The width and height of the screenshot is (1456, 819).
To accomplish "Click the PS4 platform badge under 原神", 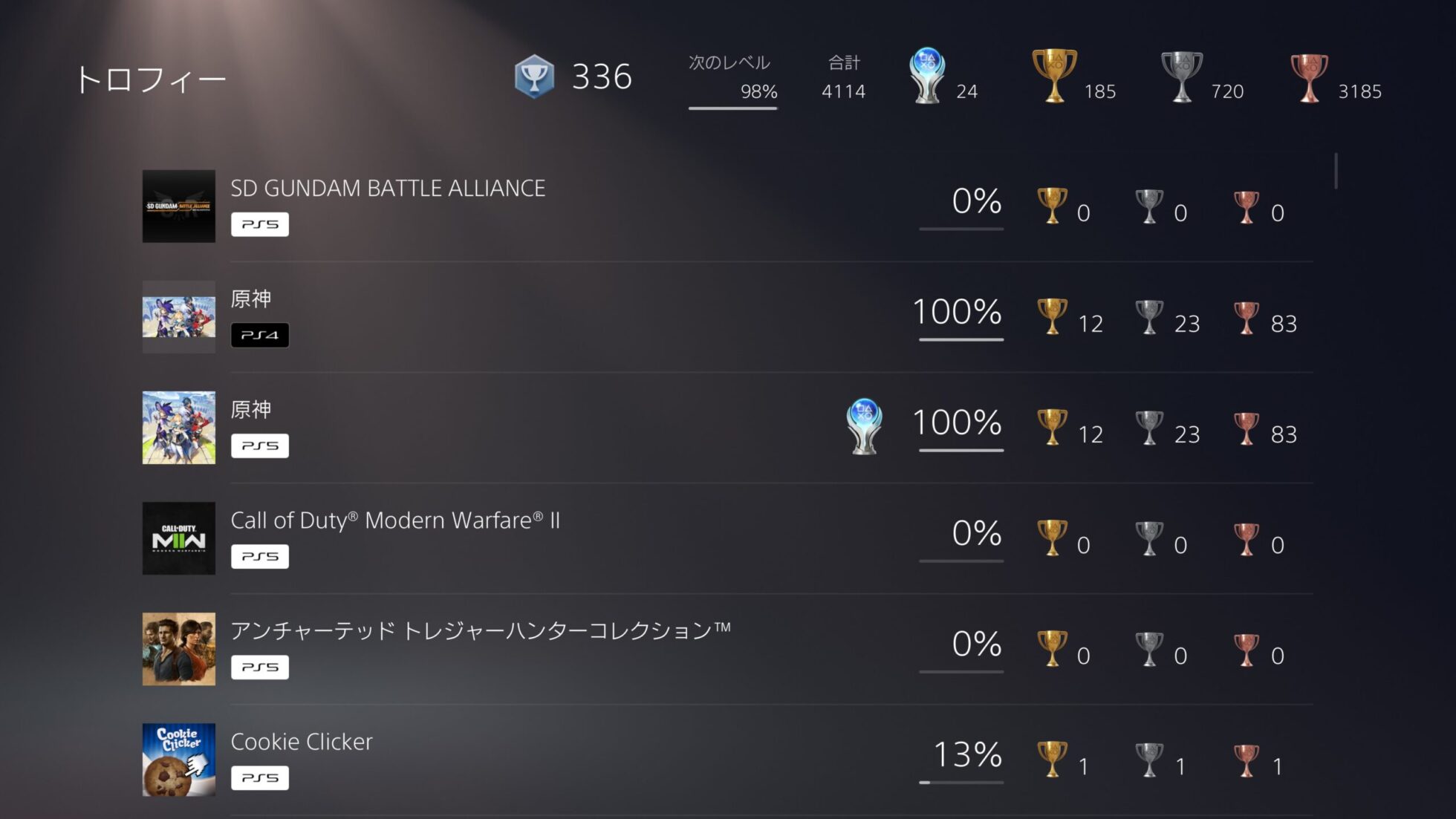I will 260,335.
